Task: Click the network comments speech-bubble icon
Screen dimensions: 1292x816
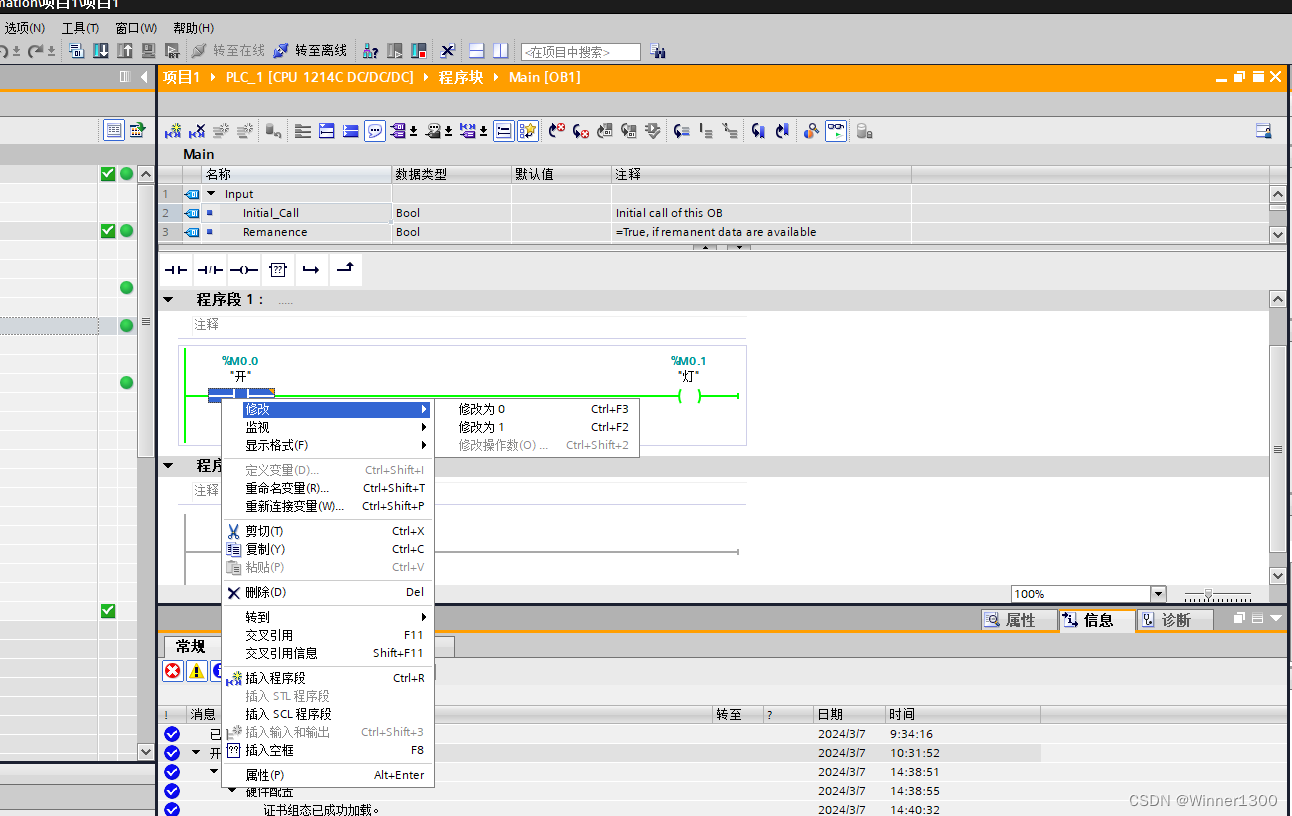Action: click(x=375, y=131)
